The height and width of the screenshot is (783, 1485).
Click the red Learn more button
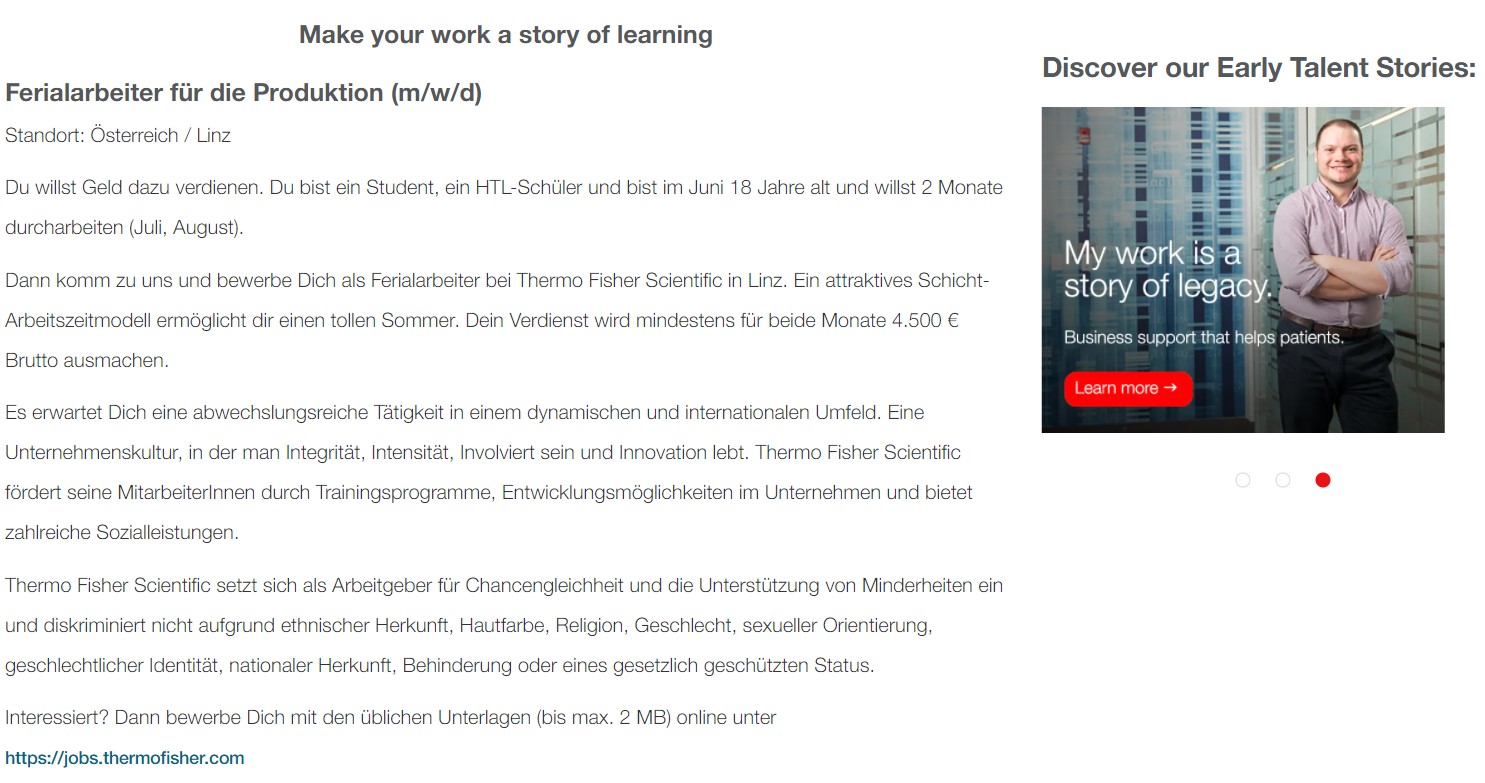pos(1127,388)
